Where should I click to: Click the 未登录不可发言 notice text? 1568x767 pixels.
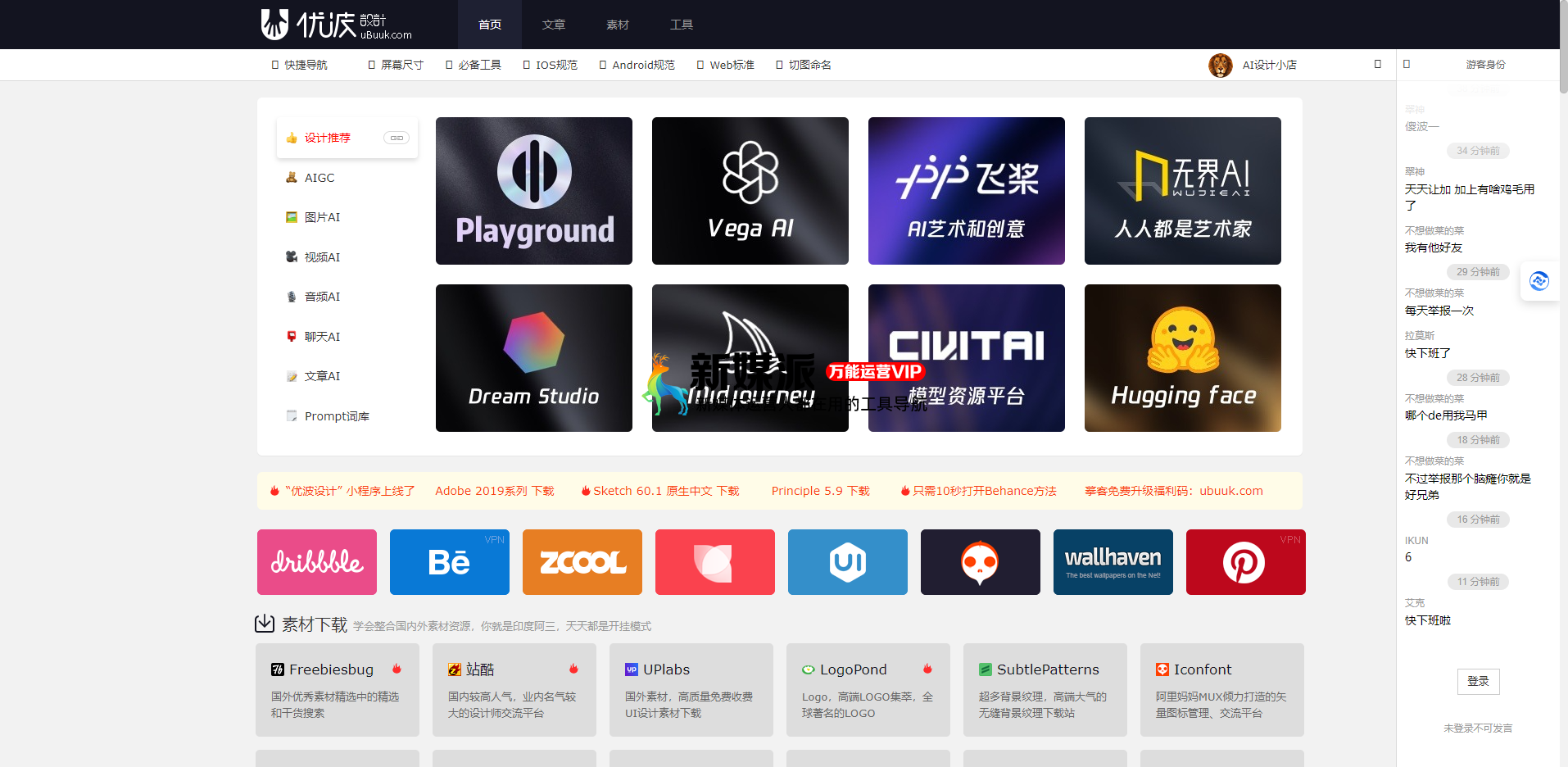(1478, 728)
